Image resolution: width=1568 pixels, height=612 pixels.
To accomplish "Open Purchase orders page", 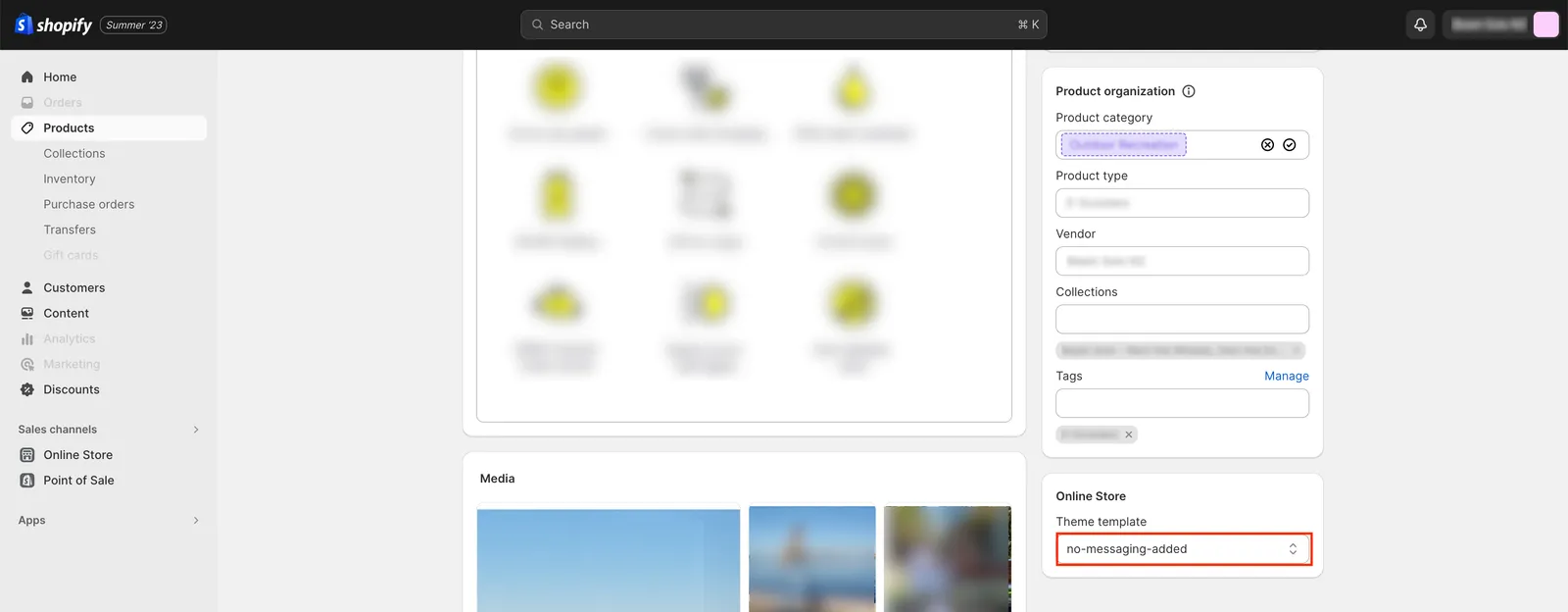I will click(x=89, y=204).
